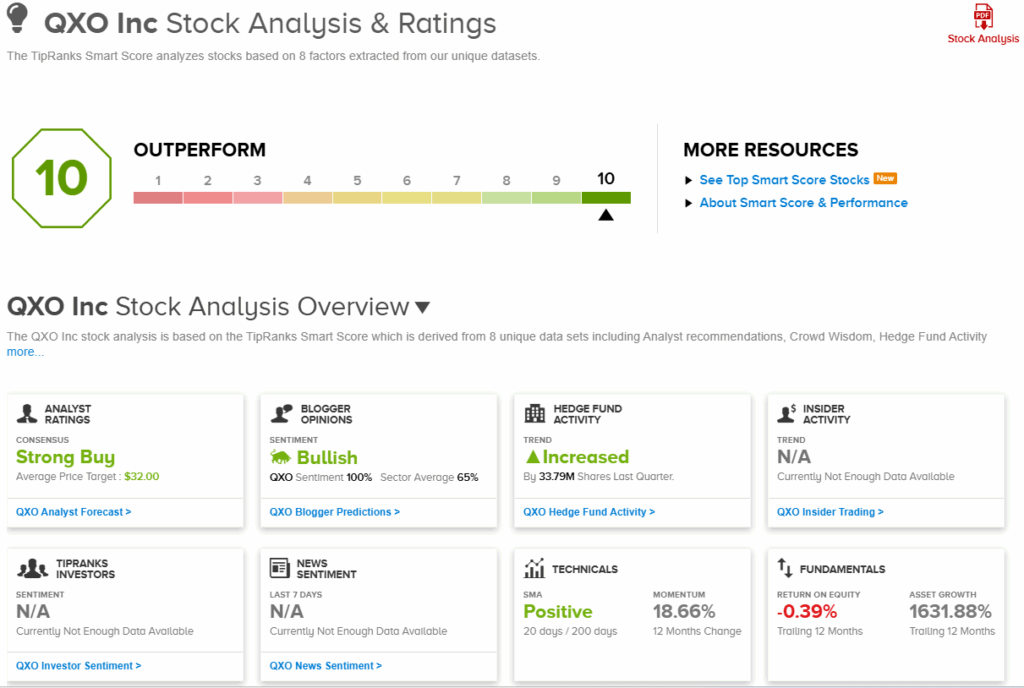Image resolution: width=1024 pixels, height=688 pixels.
Task: Select the green score 10 bar segment
Action: [x=606, y=198]
